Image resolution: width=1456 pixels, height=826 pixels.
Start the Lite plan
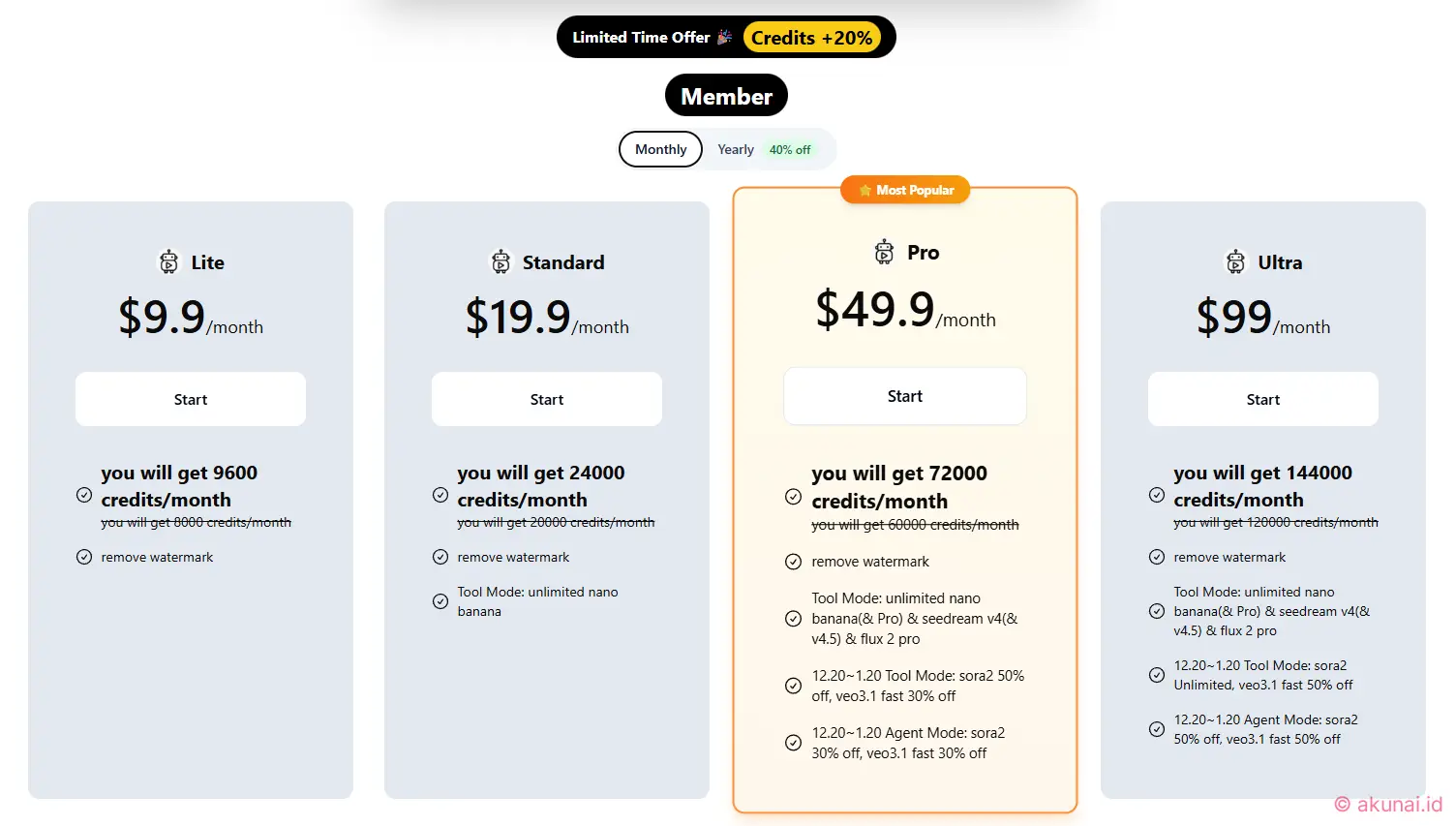pyautogui.click(x=191, y=399)
